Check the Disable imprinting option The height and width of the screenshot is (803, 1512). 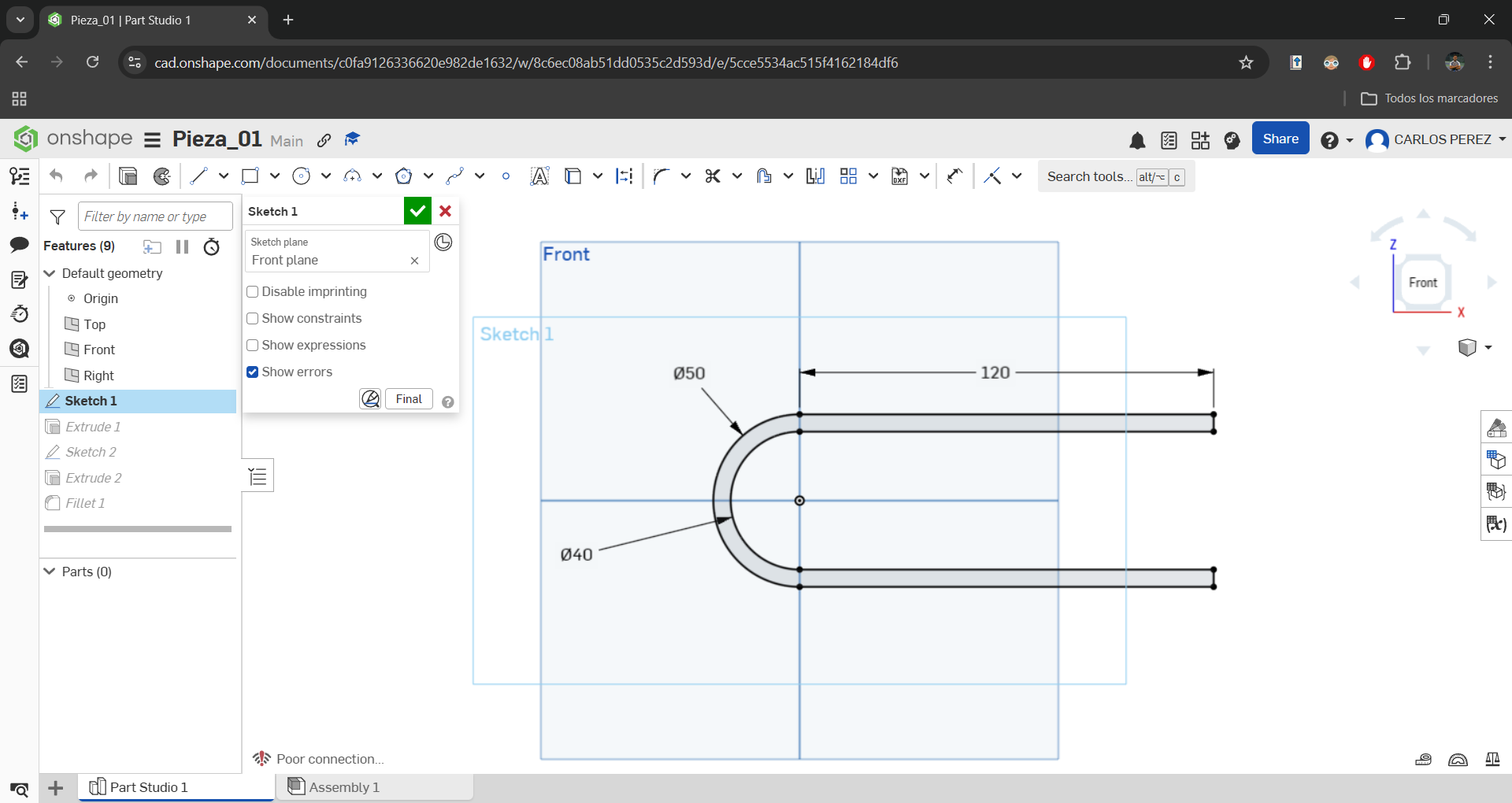[253, 291]
